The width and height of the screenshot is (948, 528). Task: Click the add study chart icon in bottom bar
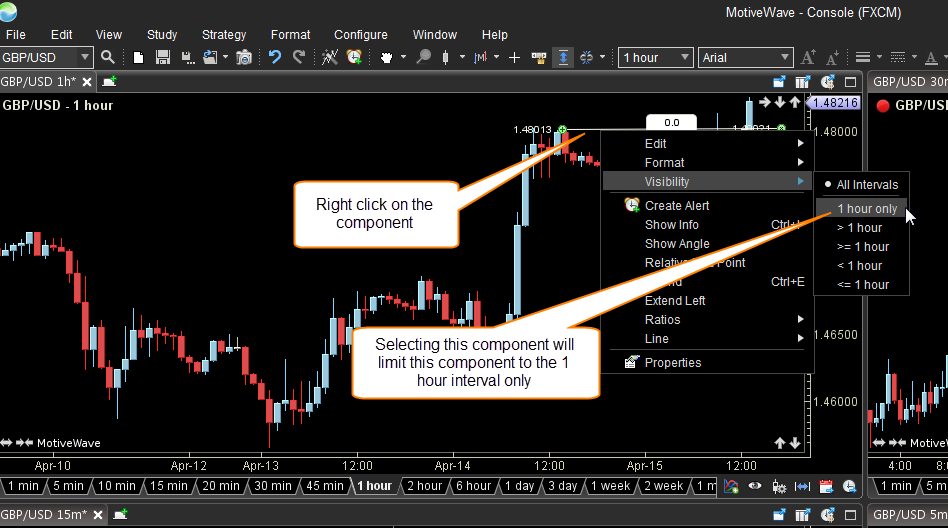tap(731, 487)
